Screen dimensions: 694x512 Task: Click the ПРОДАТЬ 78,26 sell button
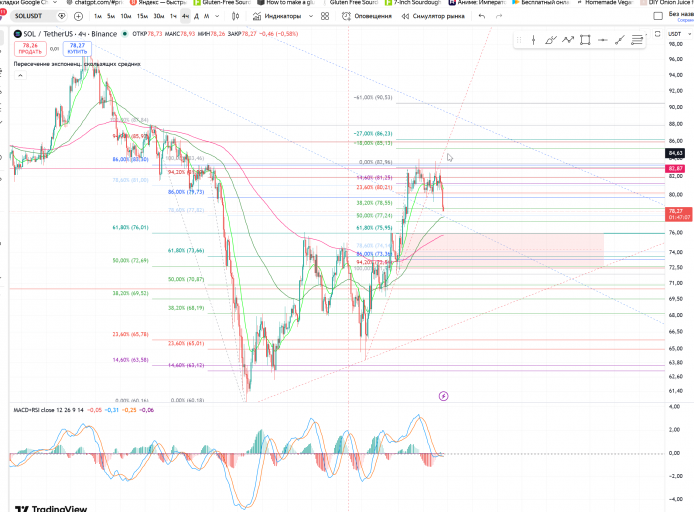30,49
